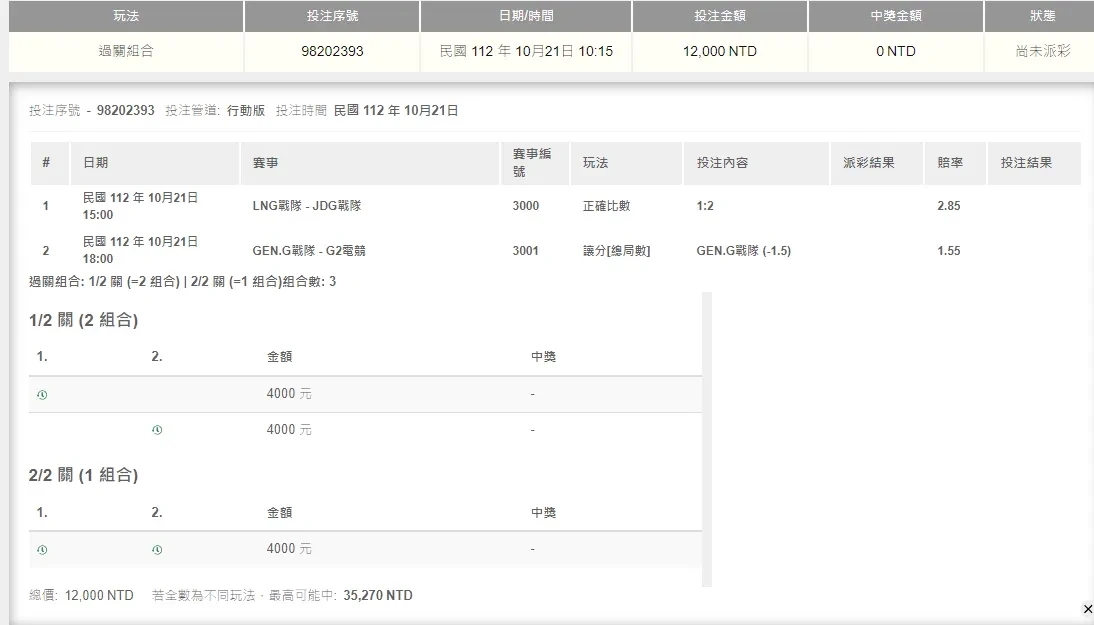Viewport: 1094px width, 625px height.
Task: Close the bet detail panel with X
Action: tap(1087, 609)
